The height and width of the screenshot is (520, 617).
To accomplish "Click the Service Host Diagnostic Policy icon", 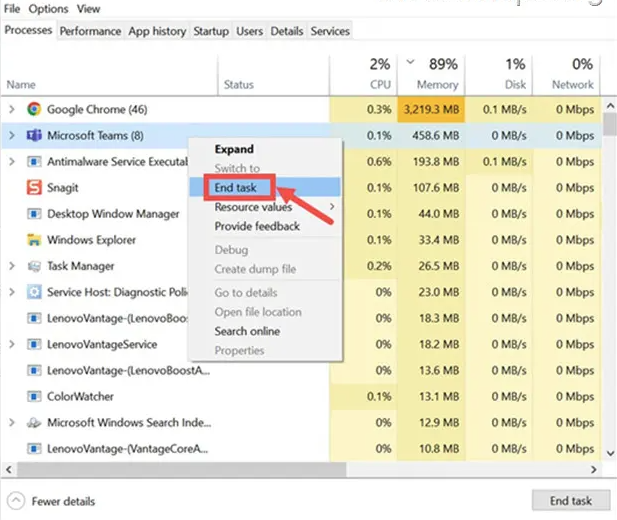I will point(34,292).
